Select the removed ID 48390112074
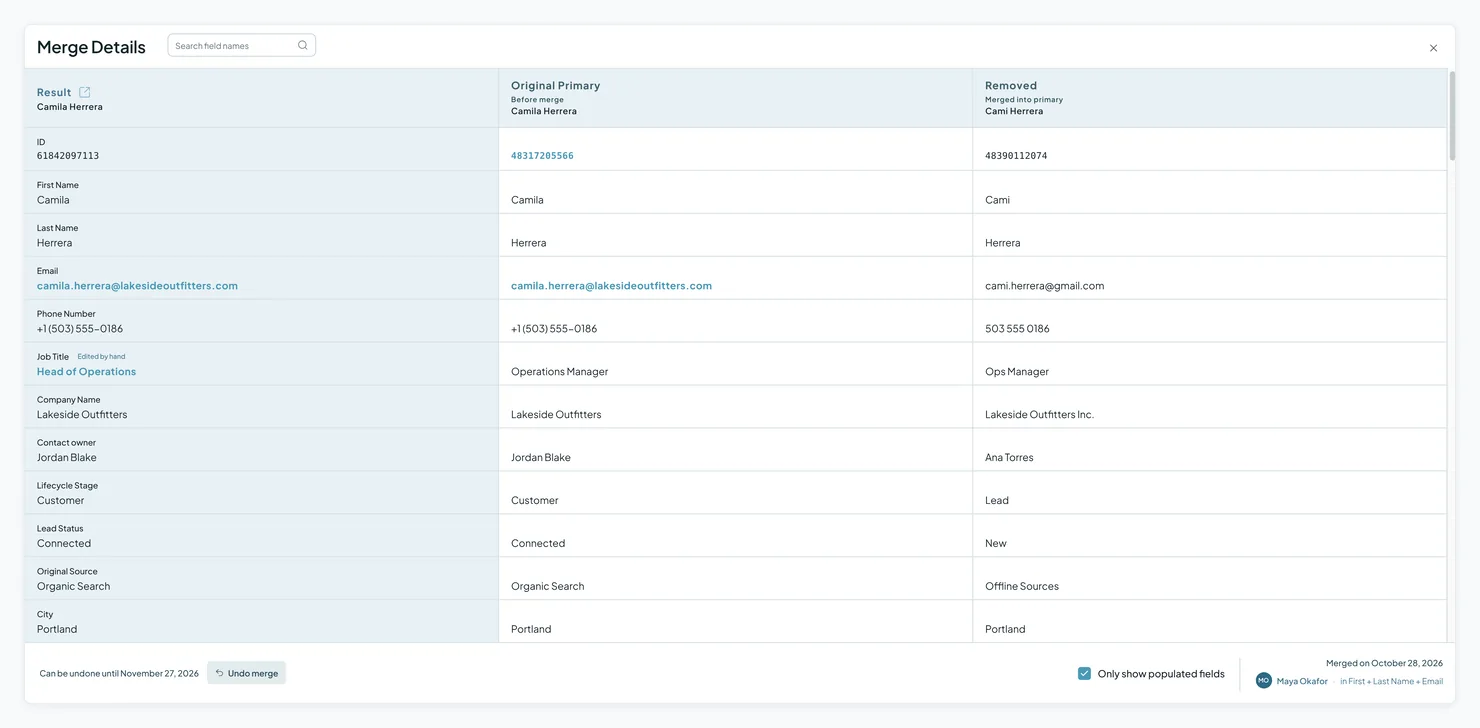 coord(1016,156)
